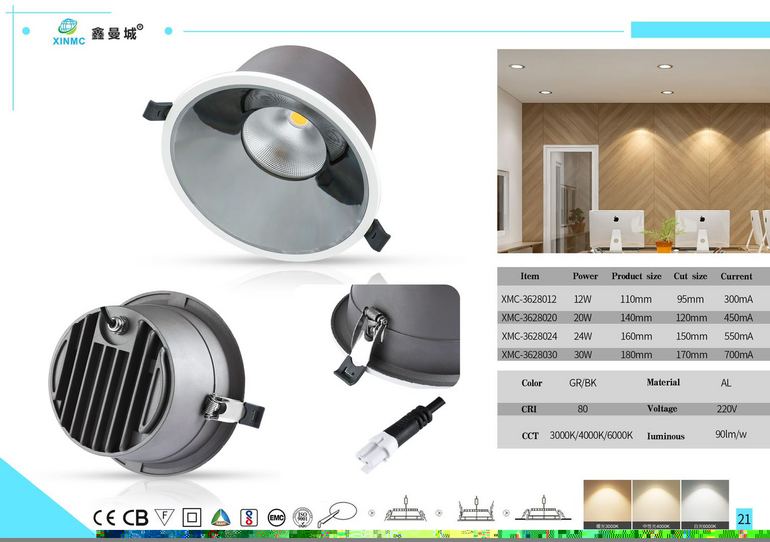Click the colorful triangle certification icon

tap(222, 517)
